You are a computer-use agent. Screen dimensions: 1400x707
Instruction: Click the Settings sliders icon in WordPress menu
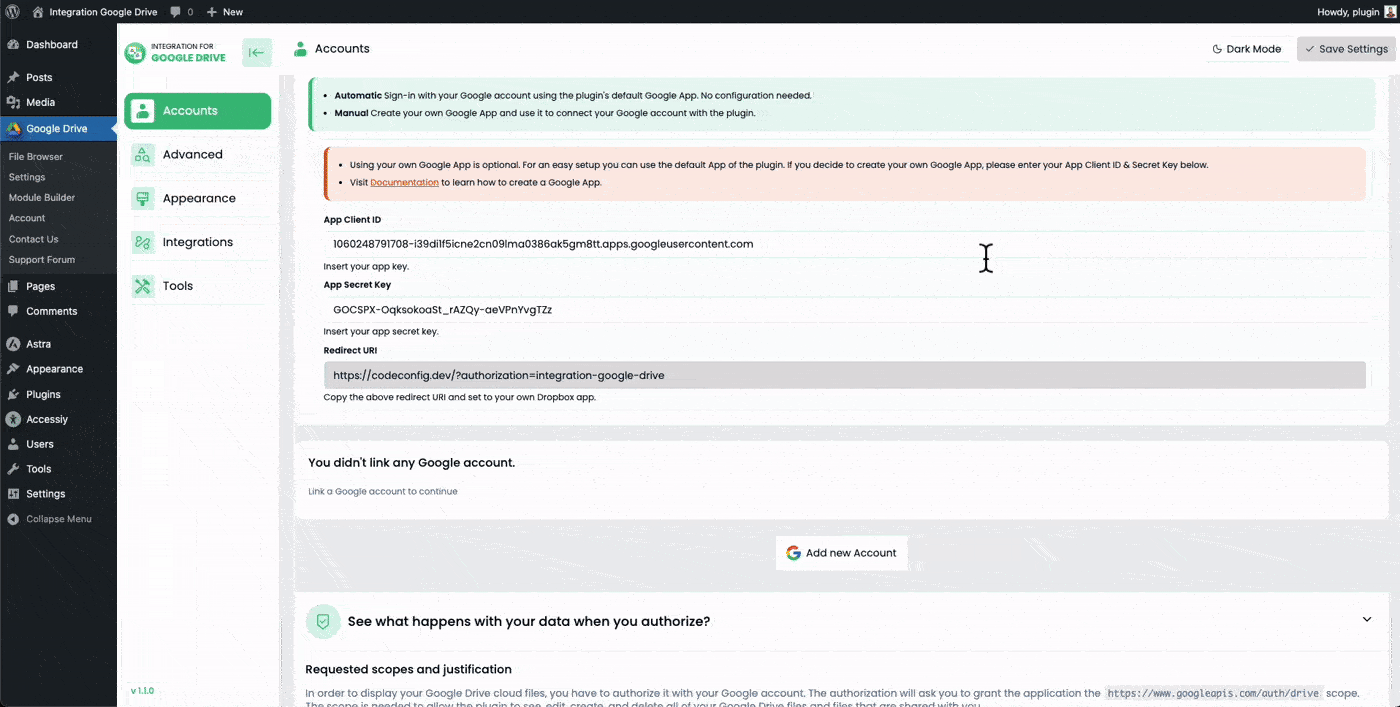click(13, 494)
